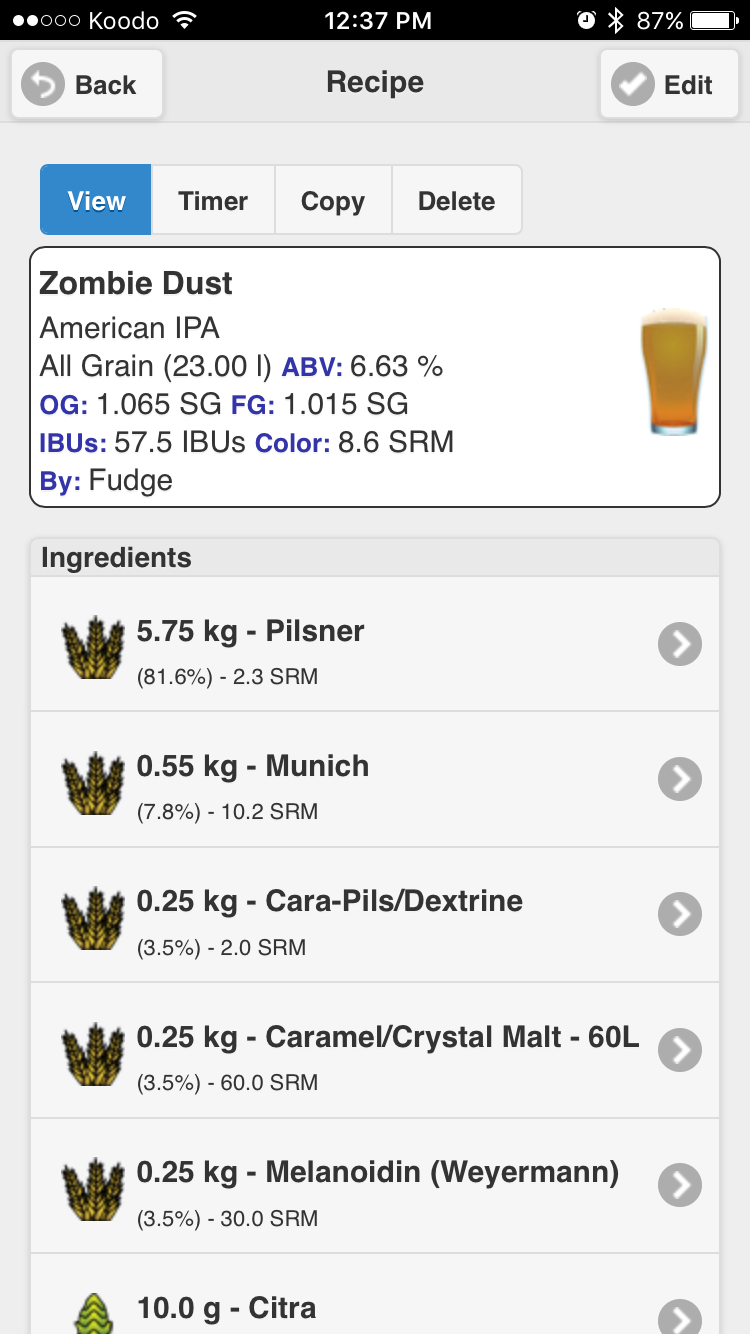Switch to the Timer tab
This screenshot has height=1334, width=750.
pyautogui.click(x=213, y=200)
